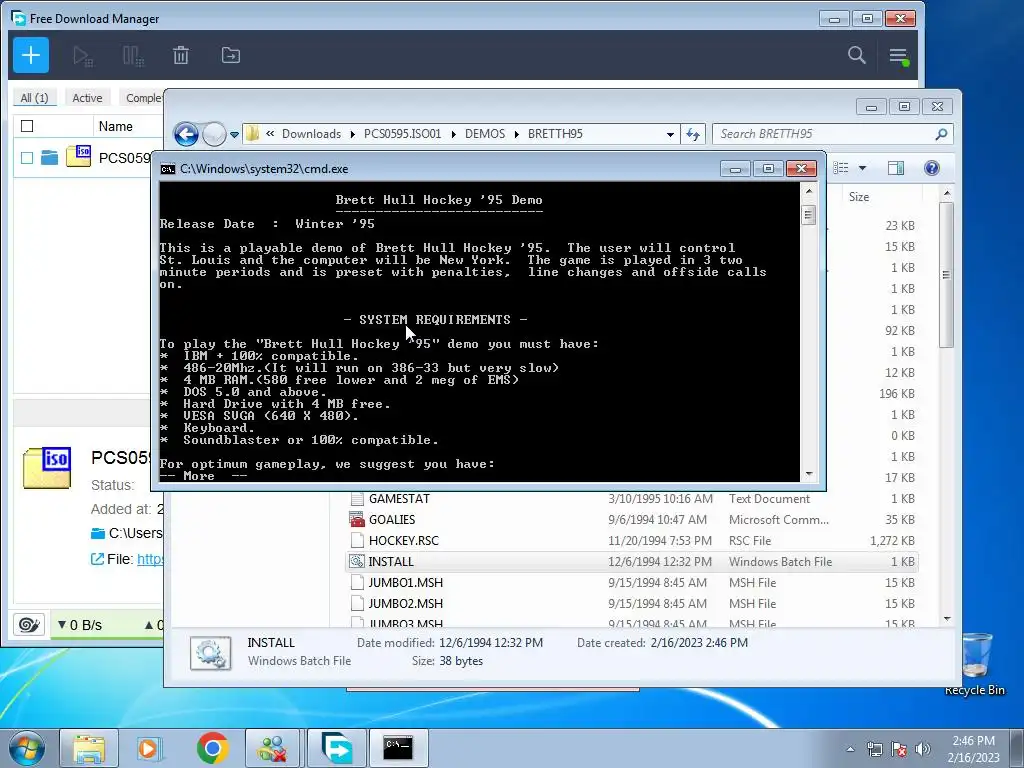Click the volume speaker tray icon
The width and height of the screenshot is (1024, 768).
coord(923,749)
